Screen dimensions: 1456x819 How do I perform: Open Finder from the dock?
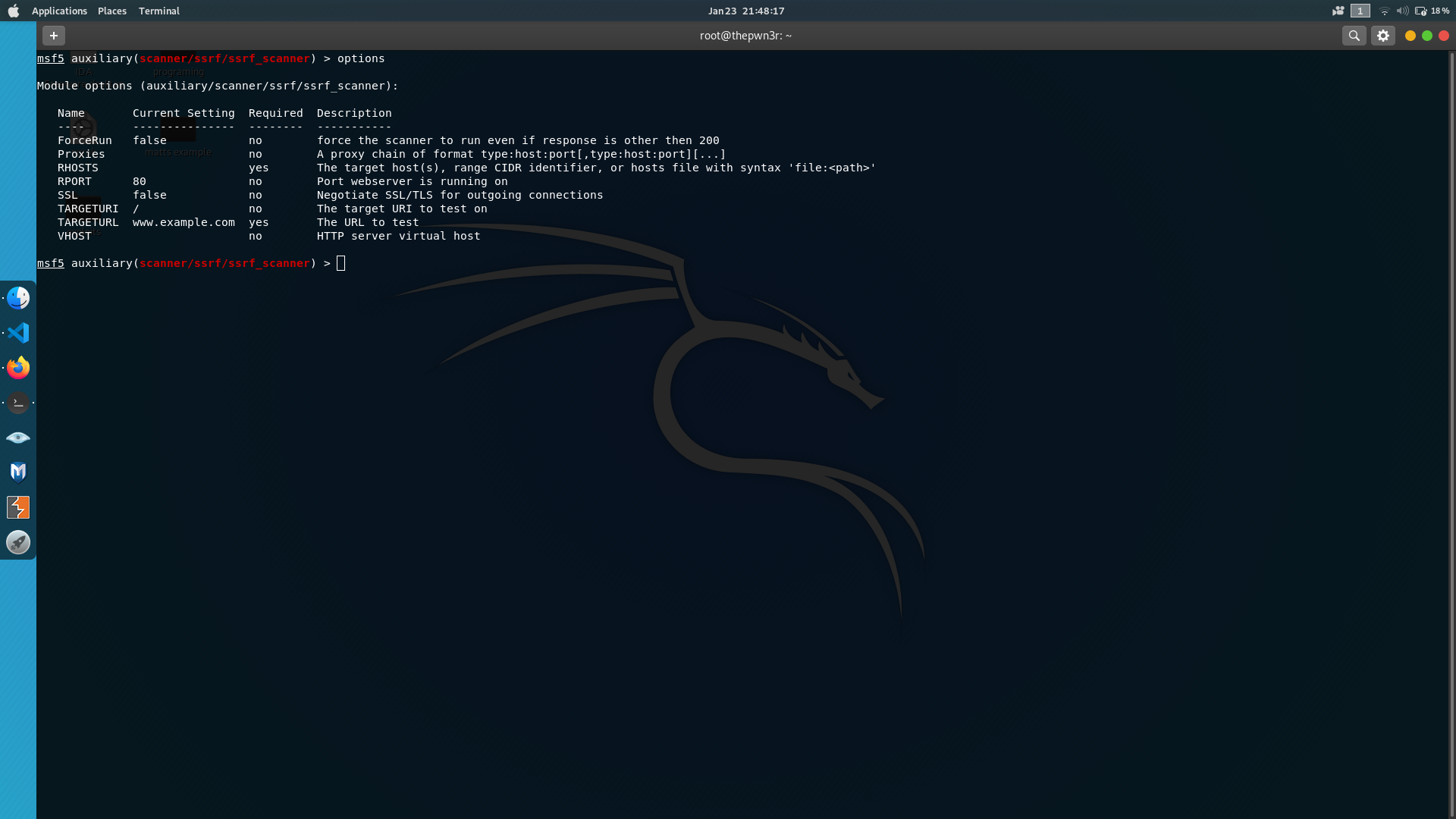click(x=18, y=298)
